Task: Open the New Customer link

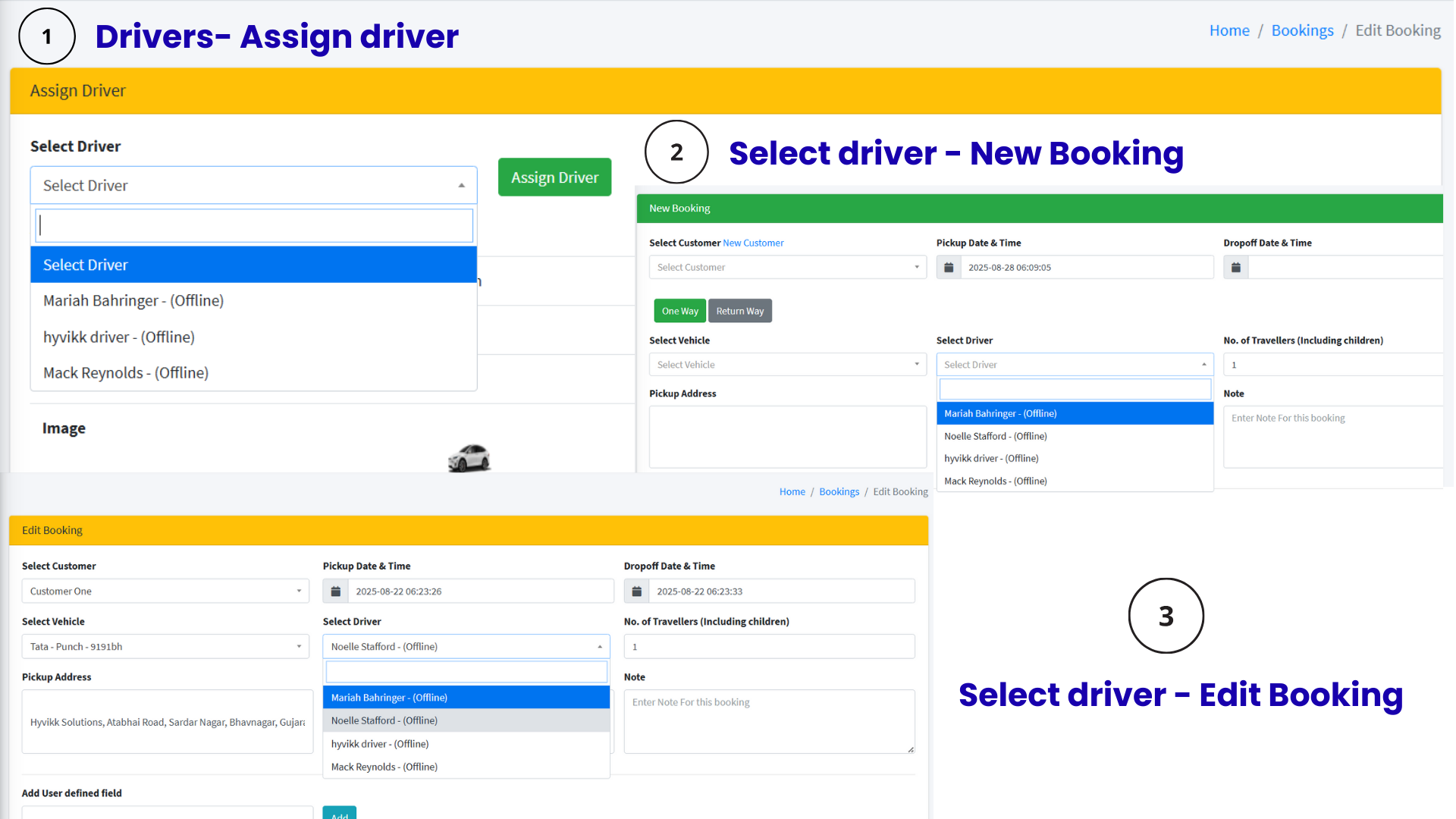Action: point(753,243)
